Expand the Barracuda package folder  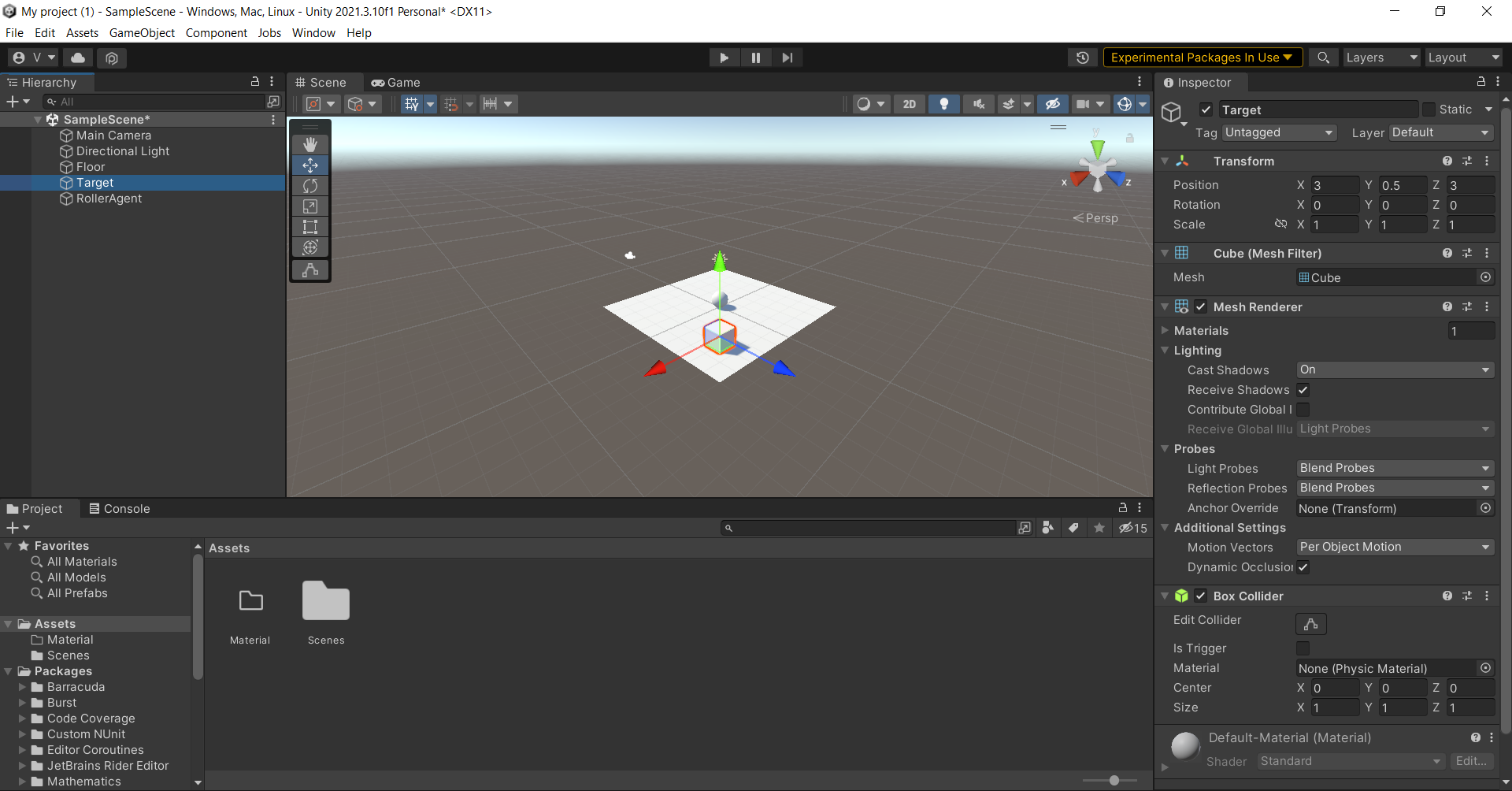pos(21,687)
